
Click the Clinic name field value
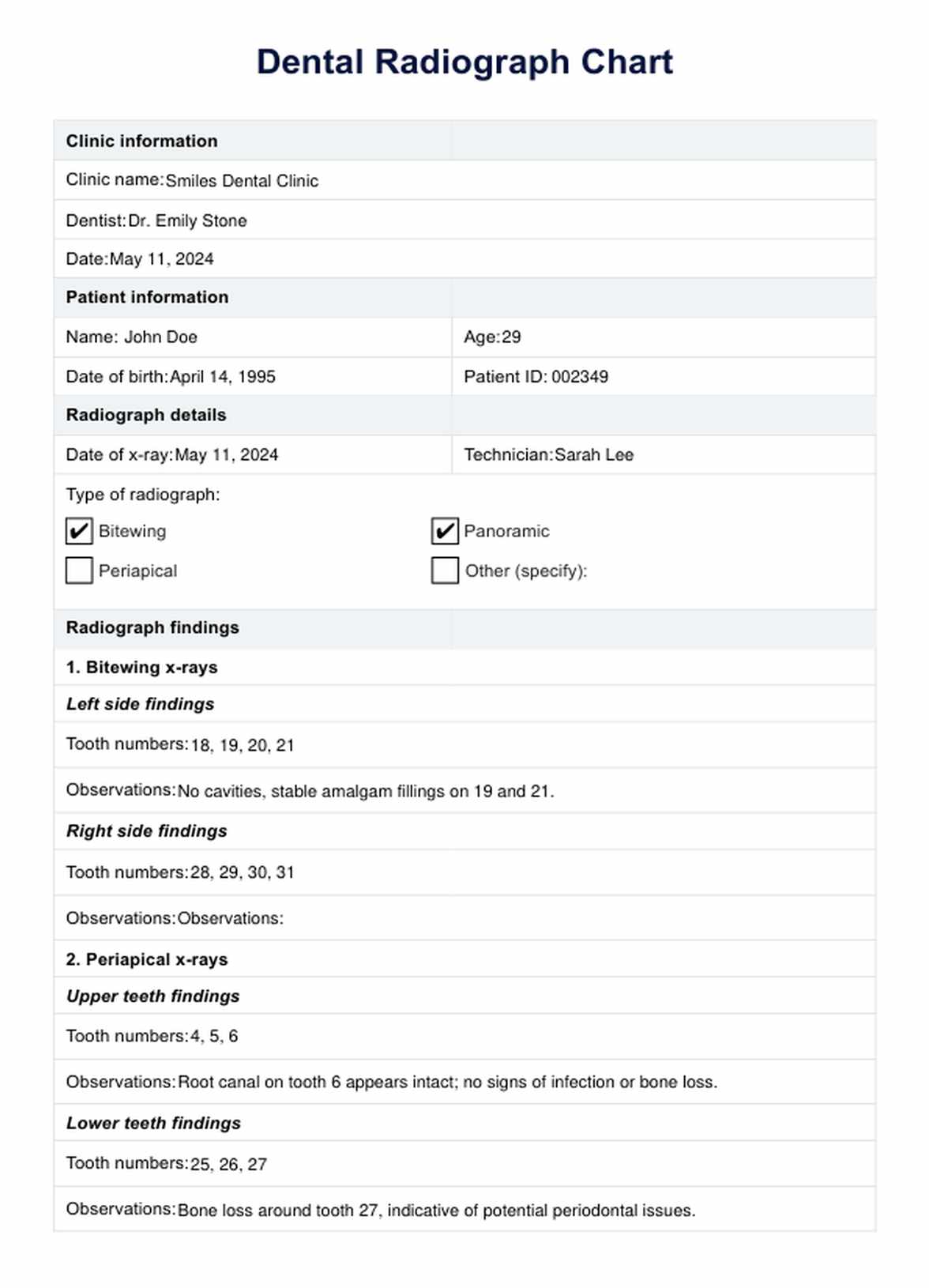coord(241,181)
